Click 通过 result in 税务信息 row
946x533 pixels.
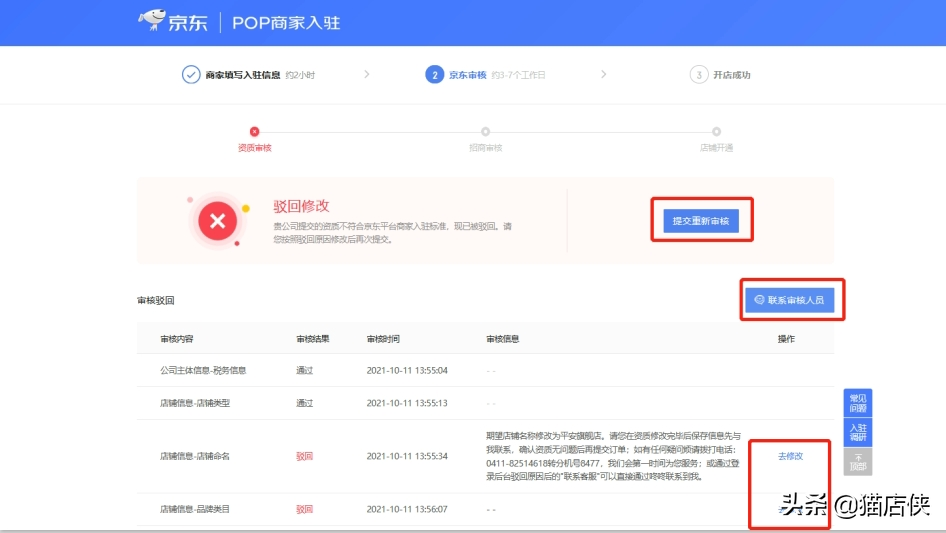pyautogui.click(x=305, y=370)
